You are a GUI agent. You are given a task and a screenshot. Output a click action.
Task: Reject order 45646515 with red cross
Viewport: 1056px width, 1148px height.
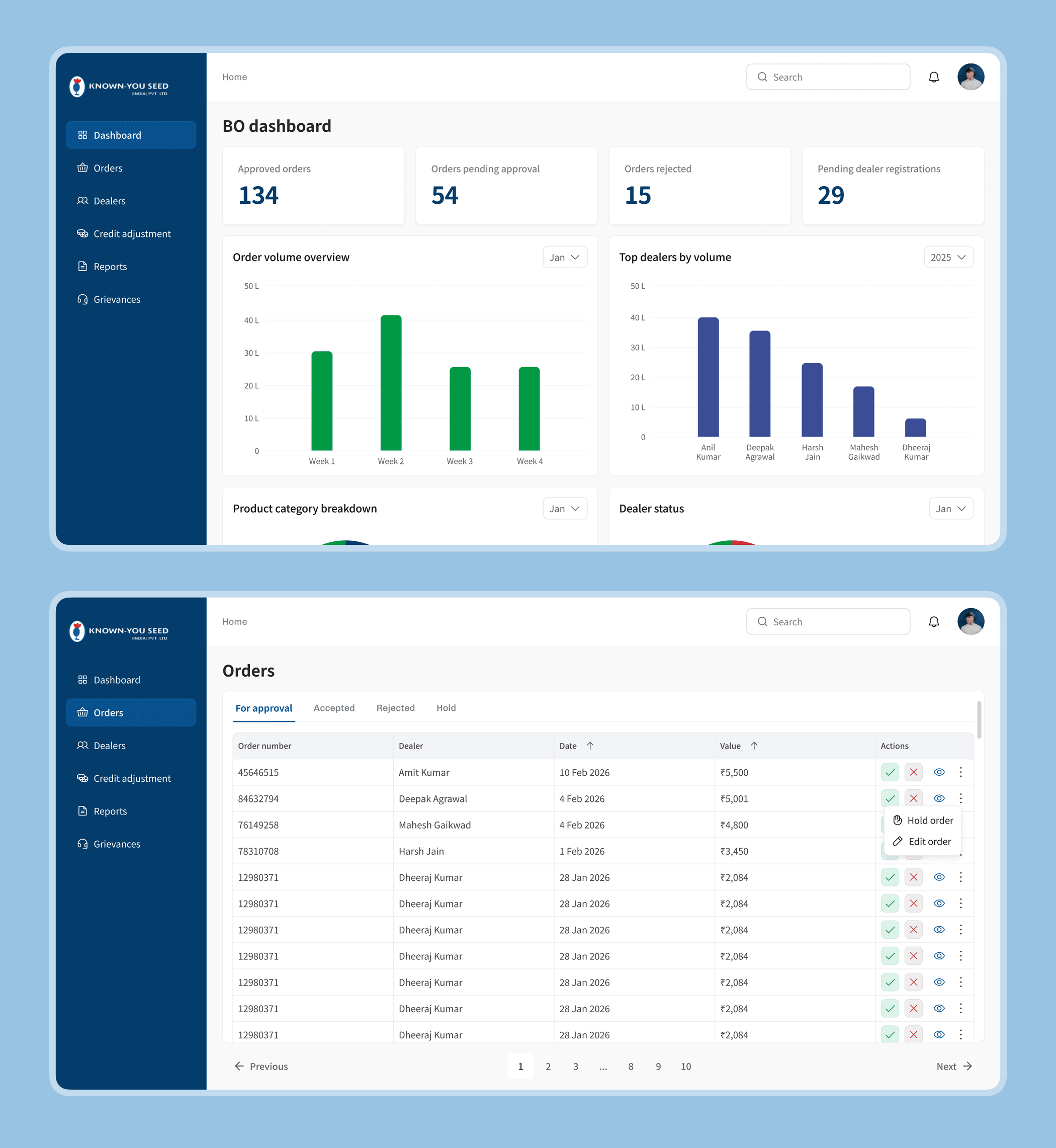[x=913, y=772]
